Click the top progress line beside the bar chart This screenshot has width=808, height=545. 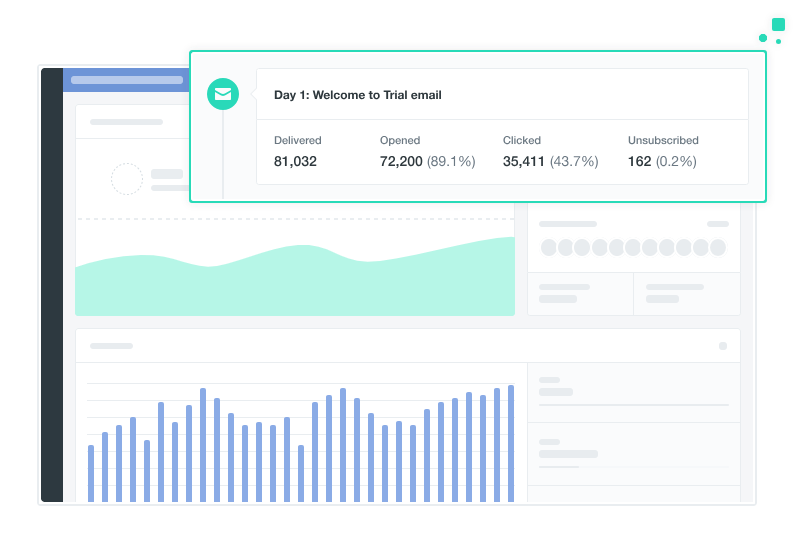coord(634,405)
